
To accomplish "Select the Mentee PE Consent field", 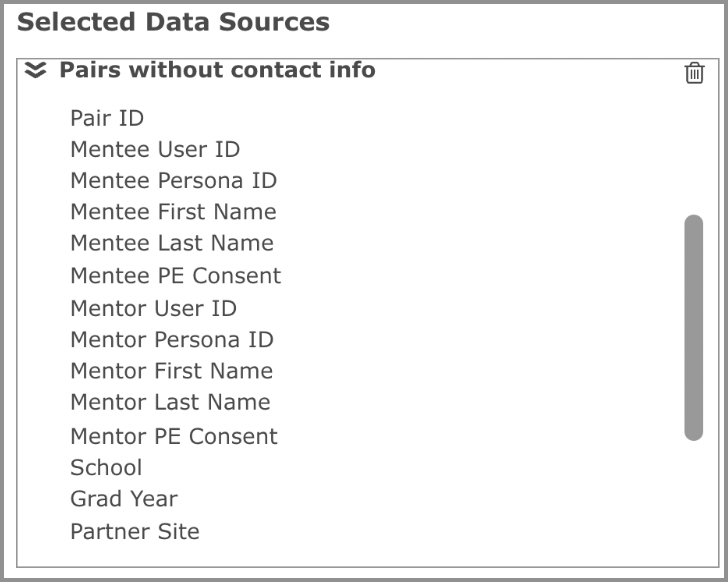I will (175, 275).
